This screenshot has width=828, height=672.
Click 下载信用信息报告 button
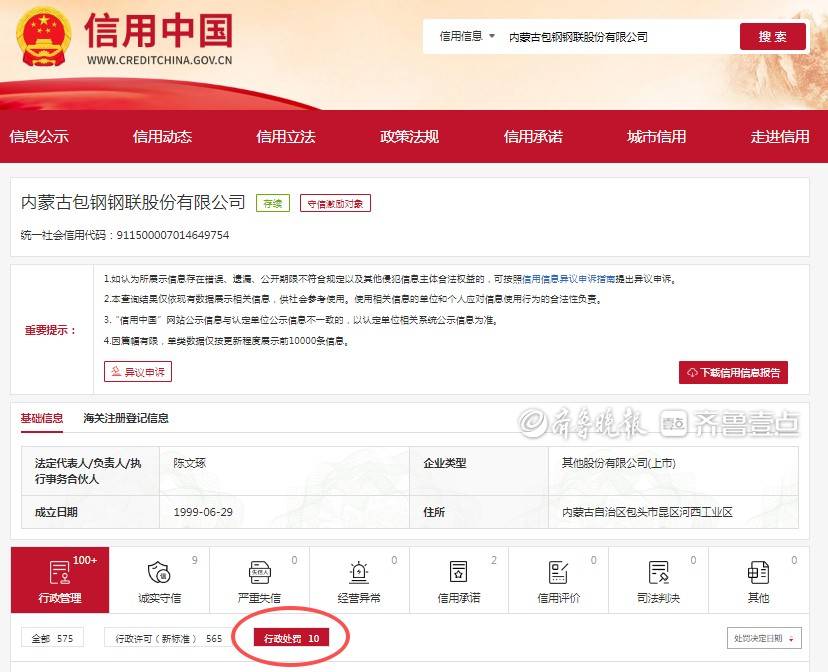tap(733, 373)
